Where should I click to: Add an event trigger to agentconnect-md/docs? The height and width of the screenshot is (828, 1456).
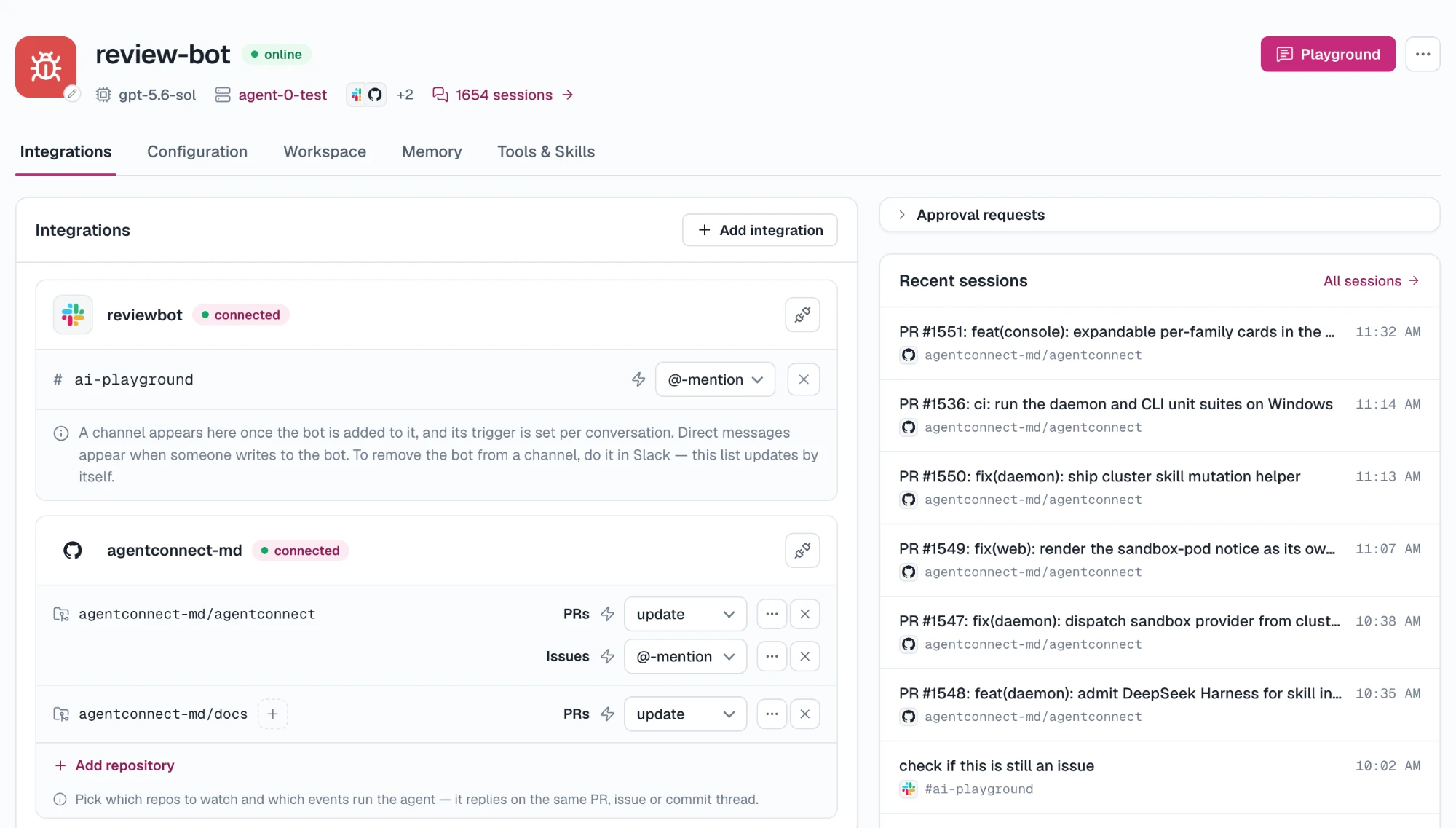pyautogui.click(x=272, y=714)
